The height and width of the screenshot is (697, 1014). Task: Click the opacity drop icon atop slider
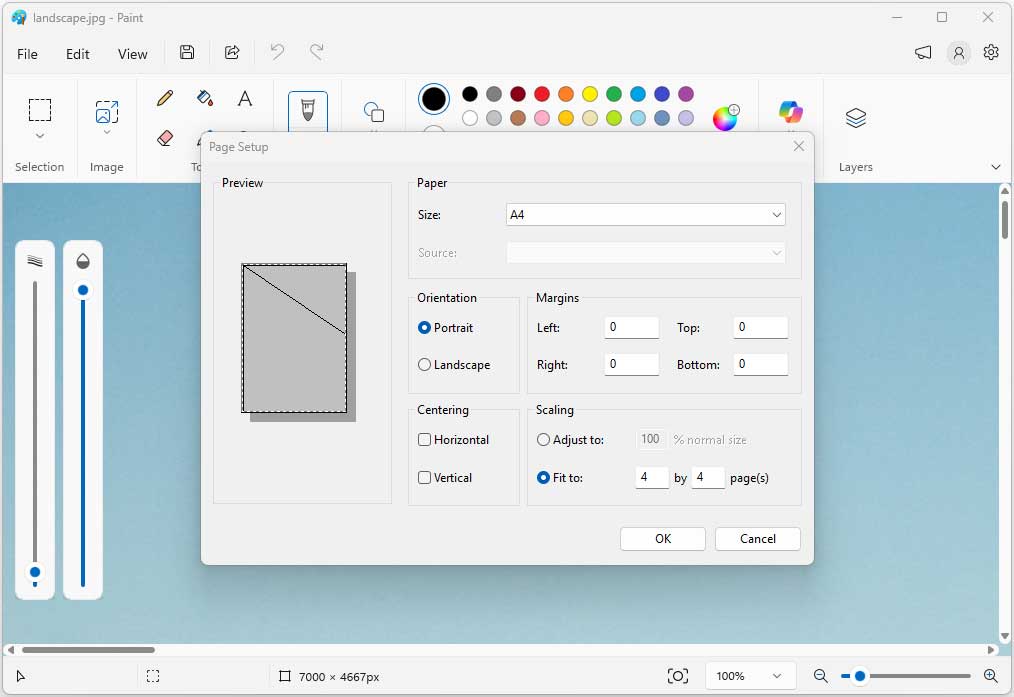(x=83, y=261)
